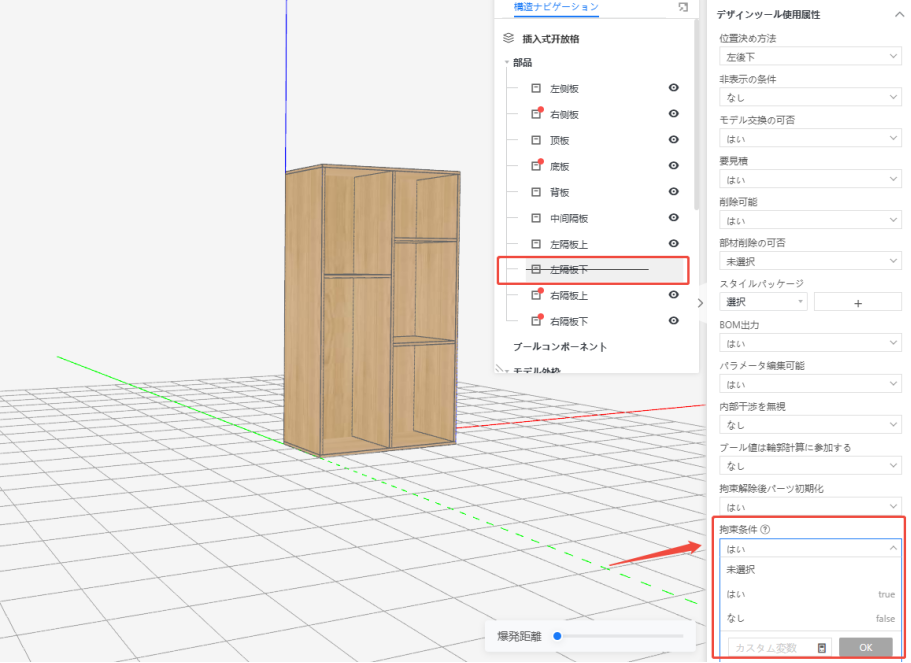The image size is (911, 663).
Task: Toggle visibility of 右隔板上
Action: 673,295
